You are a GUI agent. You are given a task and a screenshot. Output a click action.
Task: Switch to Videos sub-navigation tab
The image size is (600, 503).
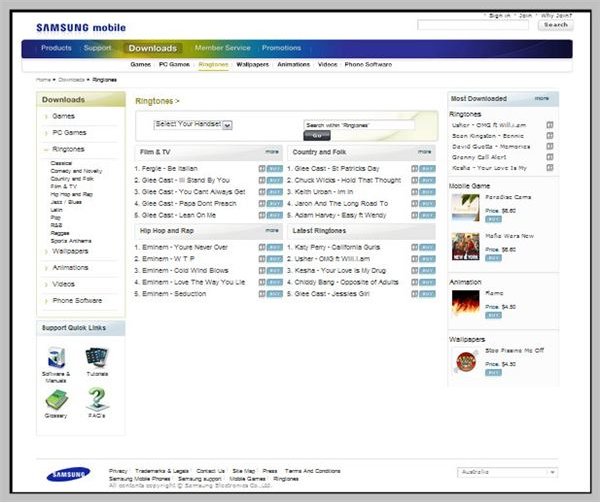coord(328,65)
